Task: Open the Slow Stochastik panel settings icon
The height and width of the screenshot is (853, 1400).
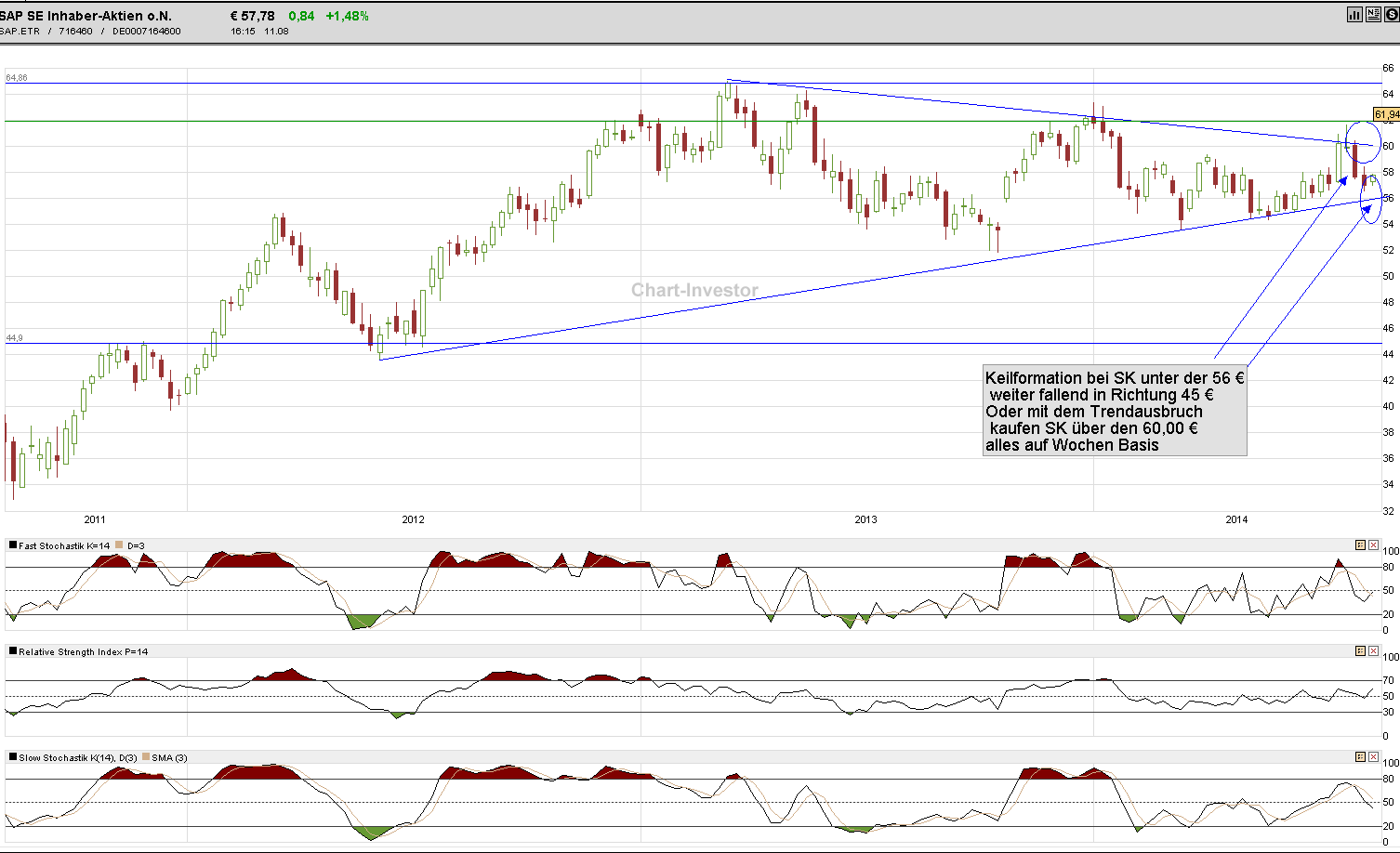Action: (1360, 757)
